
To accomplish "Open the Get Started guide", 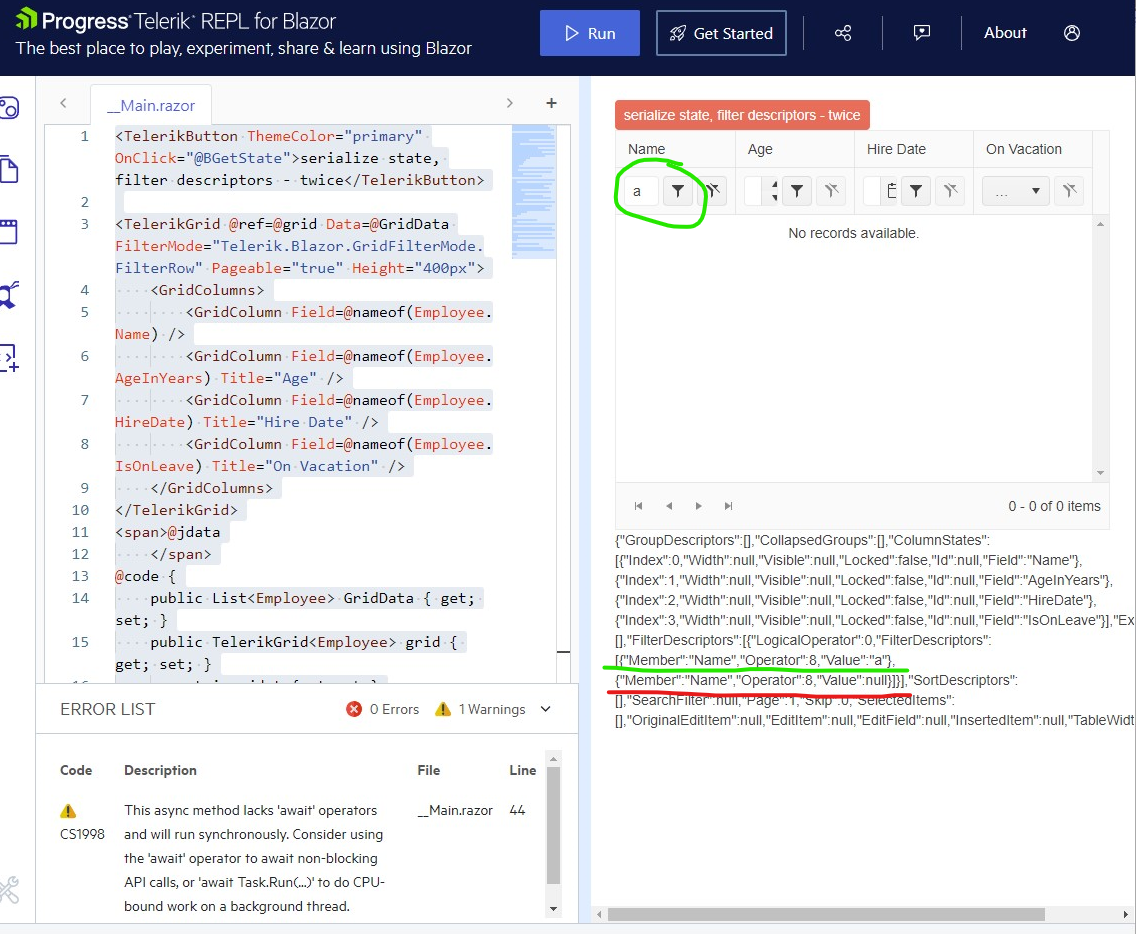I will pyautogui.click(x=721, y=33).
